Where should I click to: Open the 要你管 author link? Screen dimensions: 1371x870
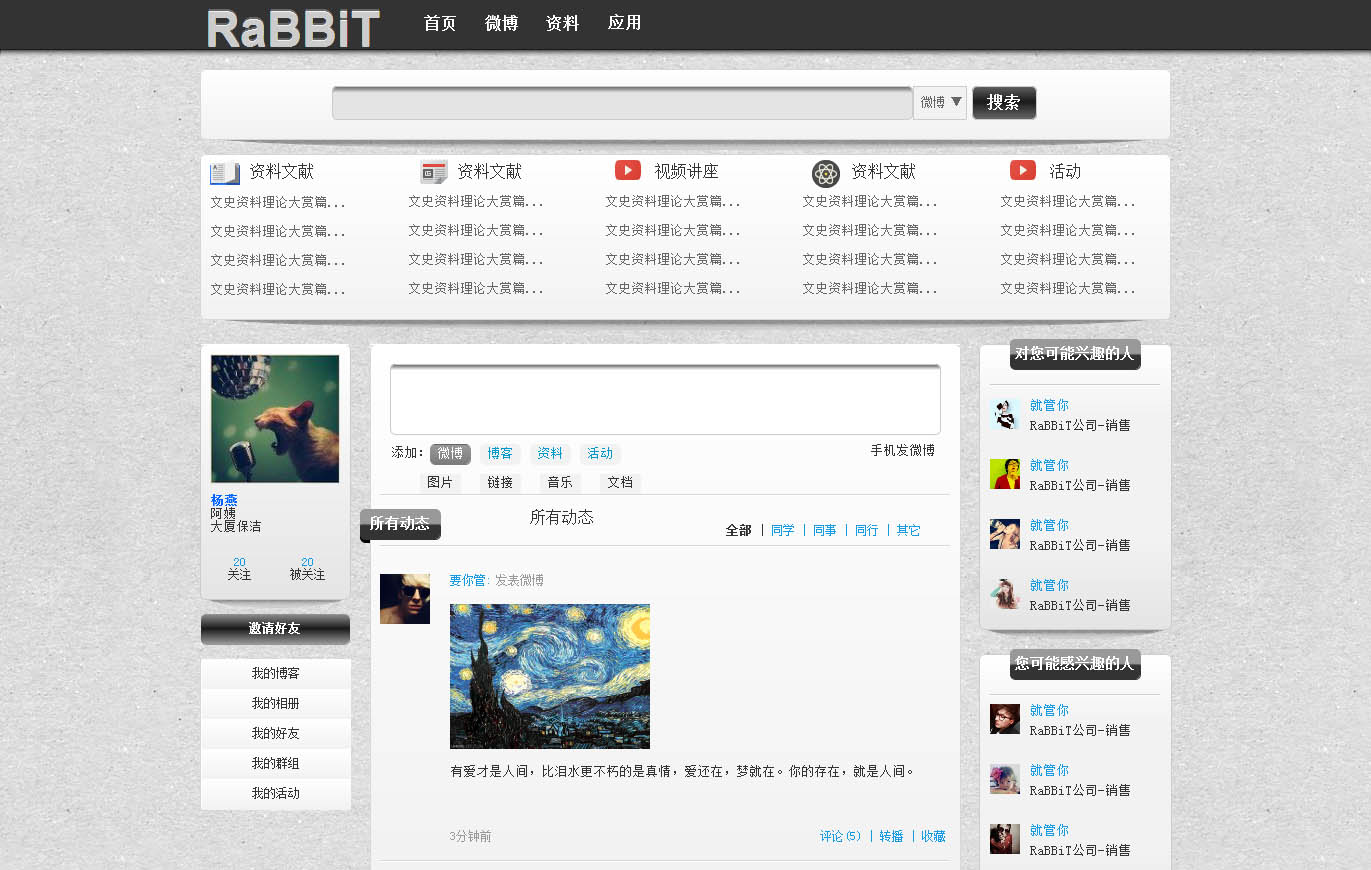467,581
